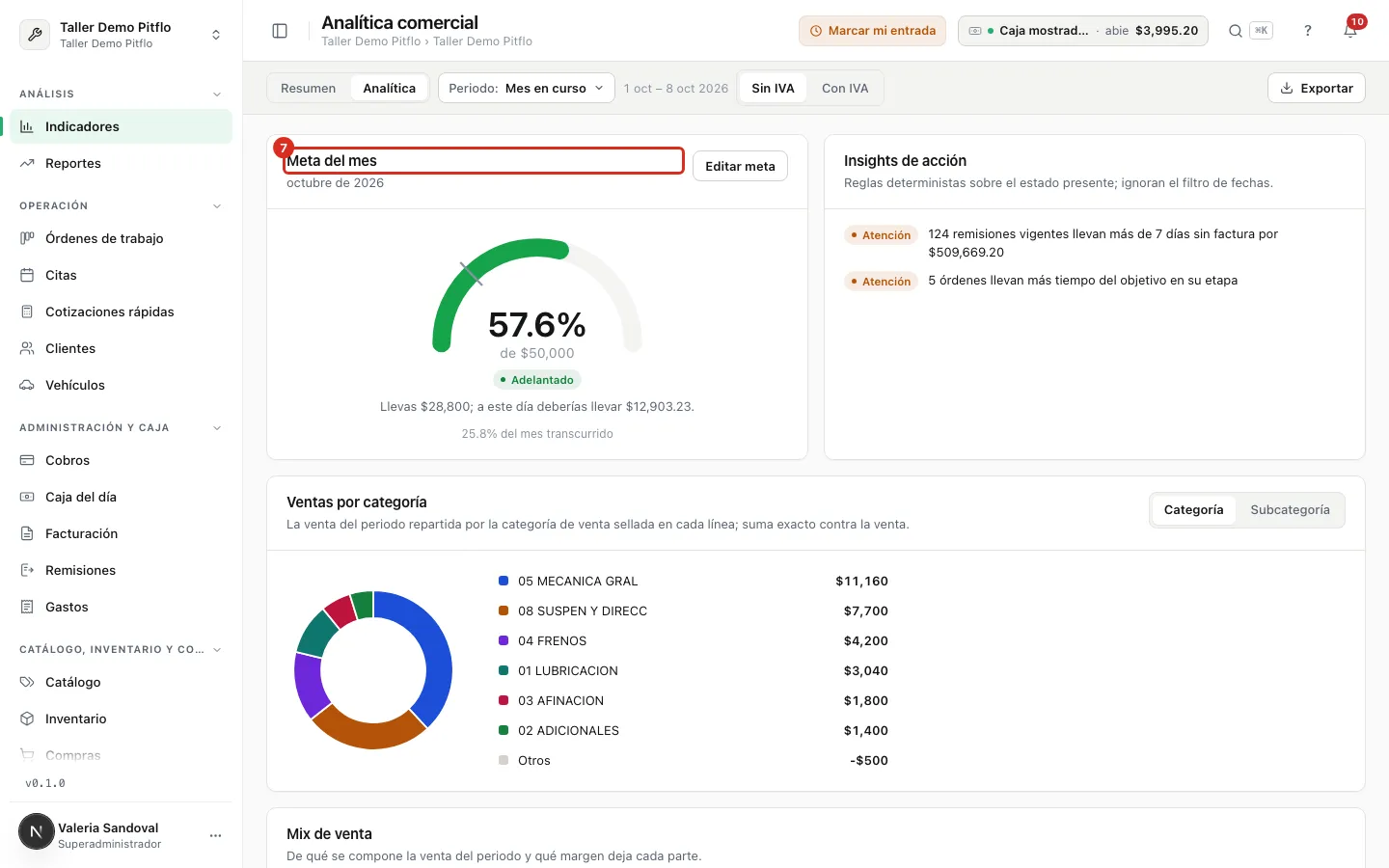This screenshot has height=868, width=1389.
Task: Switch sales view to Subcategoría
Action: pyautogui.click(x=1290, y=510)
